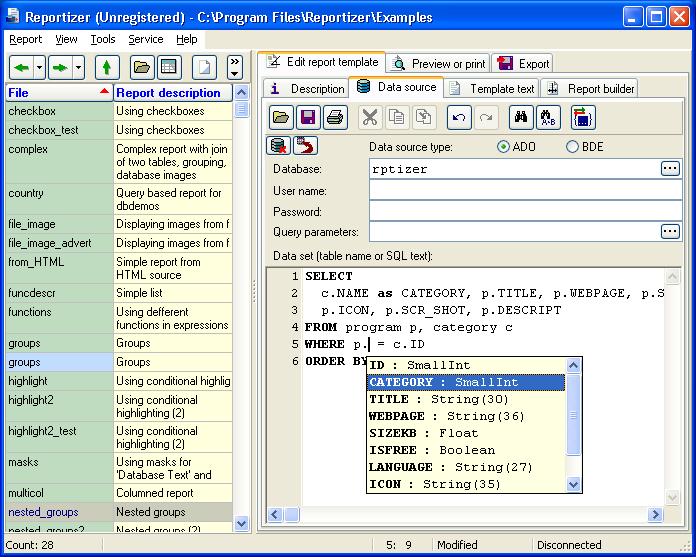
Task: Choose CATEGORY : SmallInt in autocomplete list
Action: tap(466, 382)
